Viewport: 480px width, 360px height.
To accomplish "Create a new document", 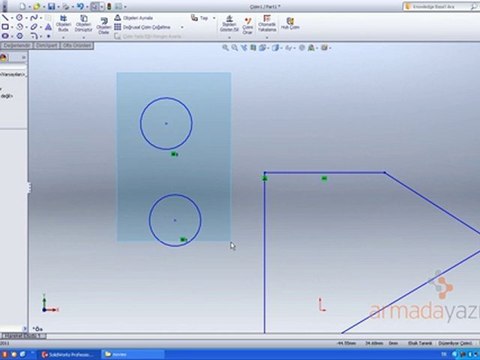I will [x=22, y=6].
